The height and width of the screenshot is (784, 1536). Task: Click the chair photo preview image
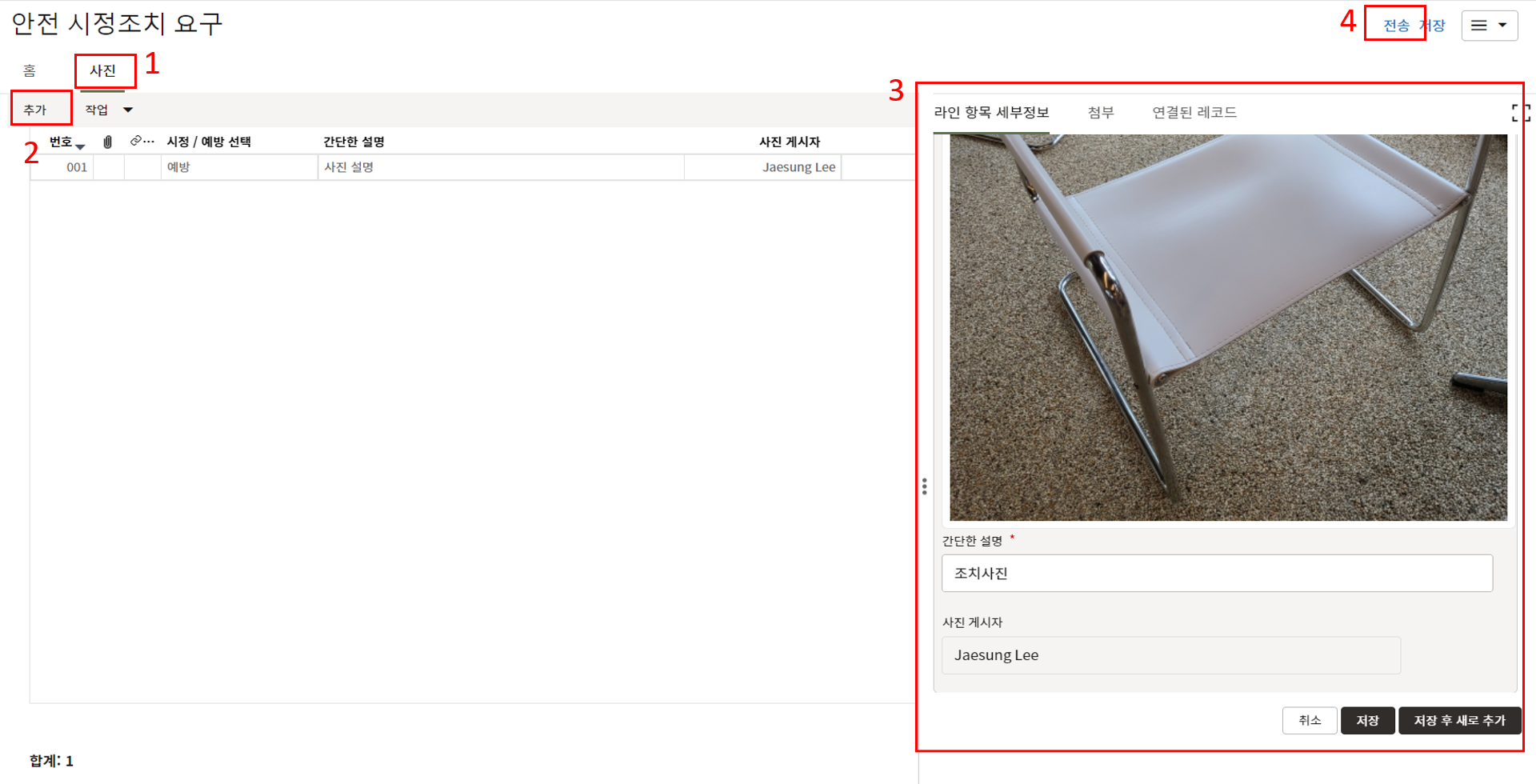tap(1228, 327)
